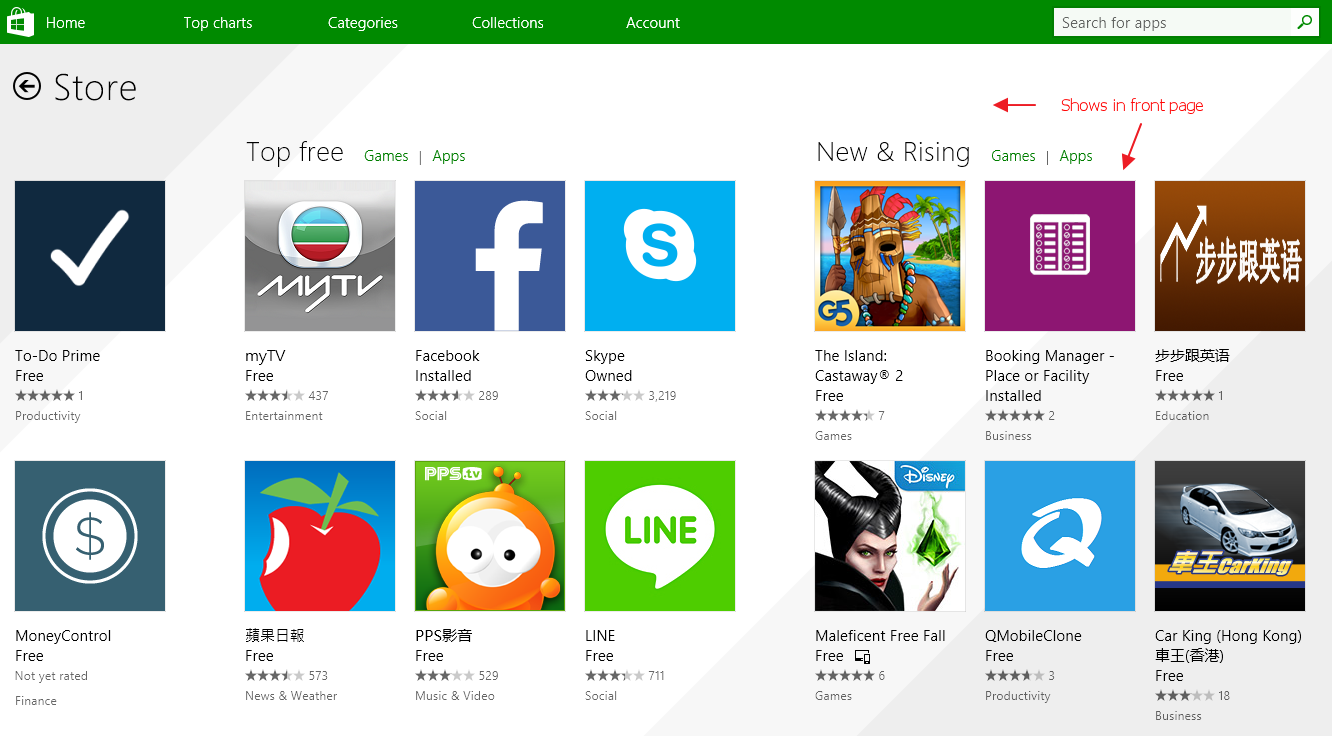The height and width of the screenshot is (736, 1332).
Task: Click the Skype app name
Action: (x=605, y=356)
